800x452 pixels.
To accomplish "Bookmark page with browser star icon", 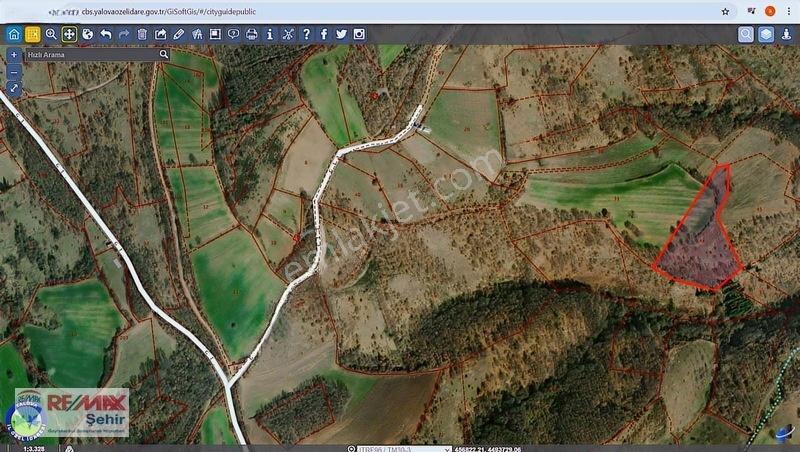I will [x=725, y=11].
